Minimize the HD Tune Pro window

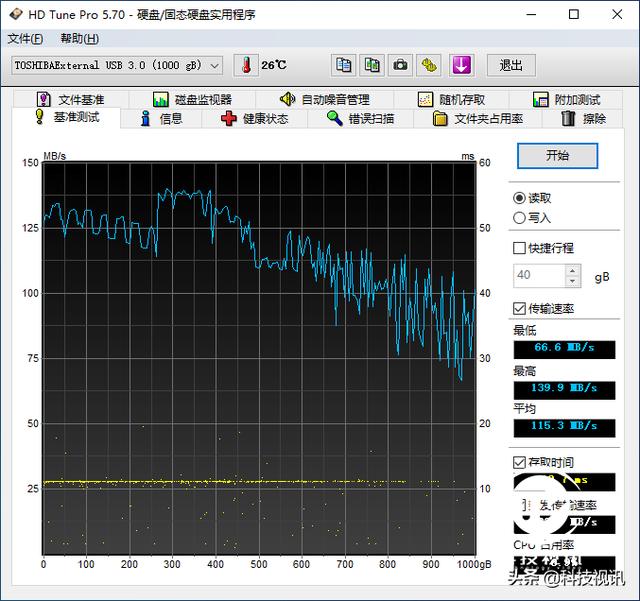coord(531,14)
